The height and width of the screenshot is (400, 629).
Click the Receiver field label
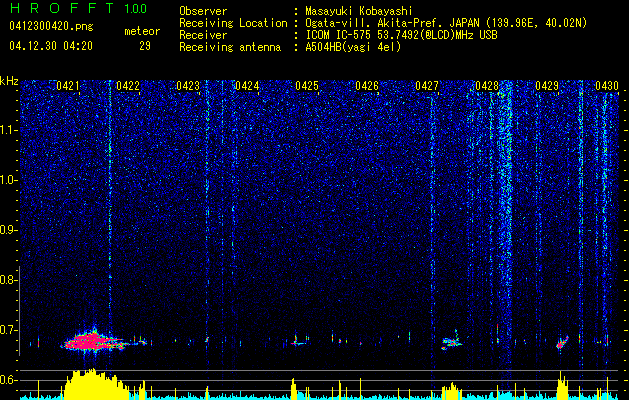pos(203,35)
